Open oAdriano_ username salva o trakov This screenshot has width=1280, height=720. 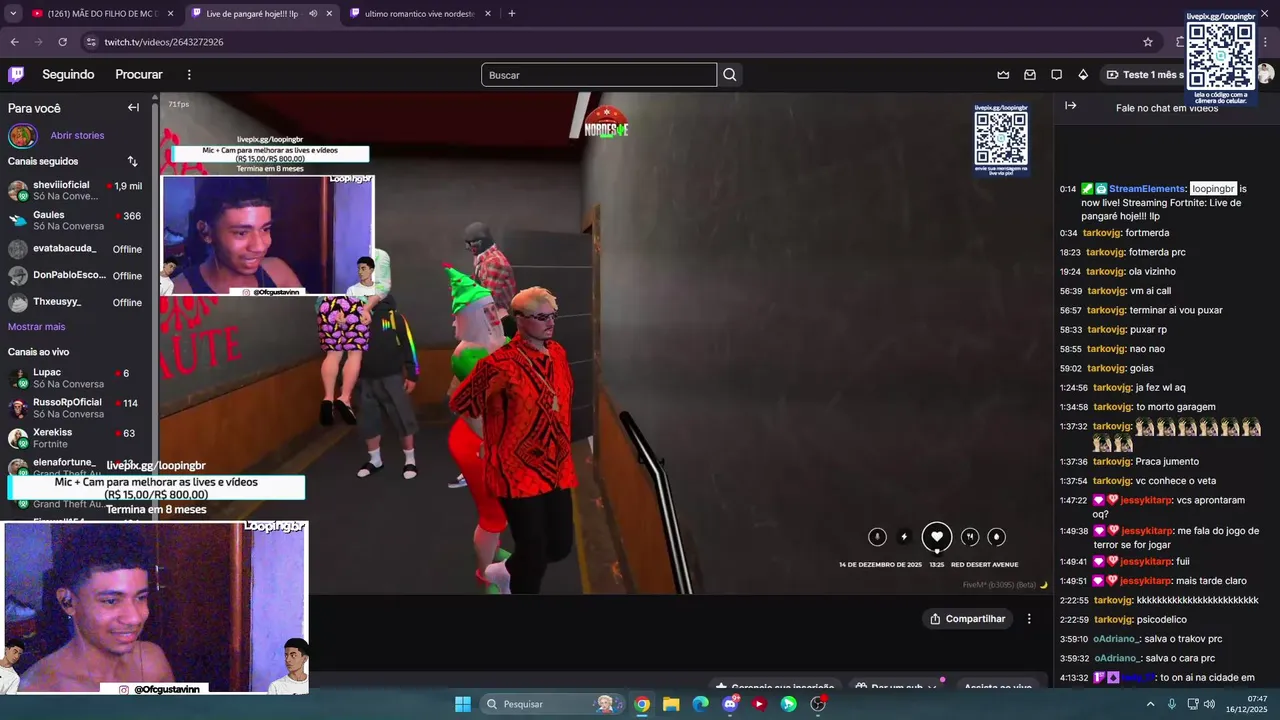point(1116,638)
